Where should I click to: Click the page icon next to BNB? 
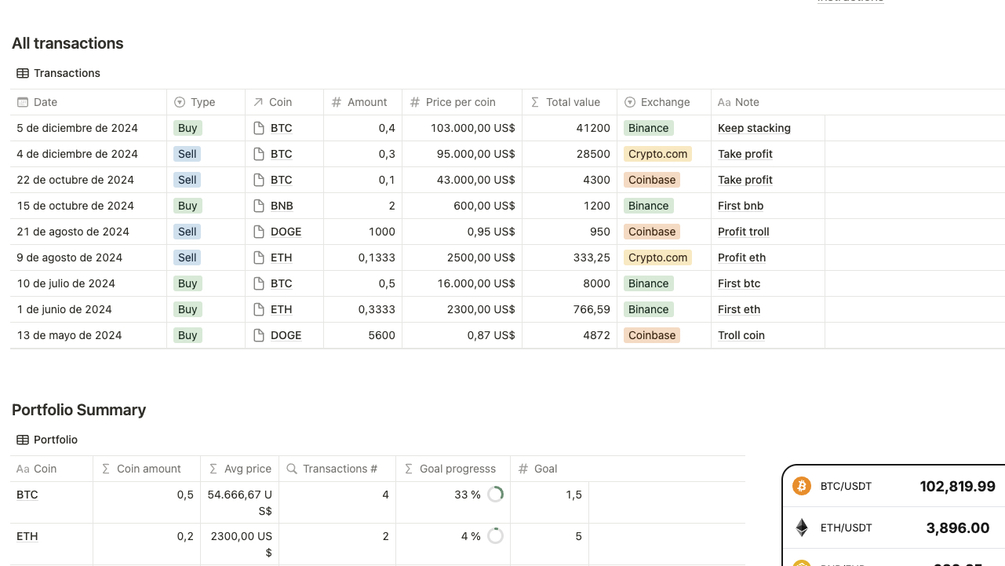259,206
